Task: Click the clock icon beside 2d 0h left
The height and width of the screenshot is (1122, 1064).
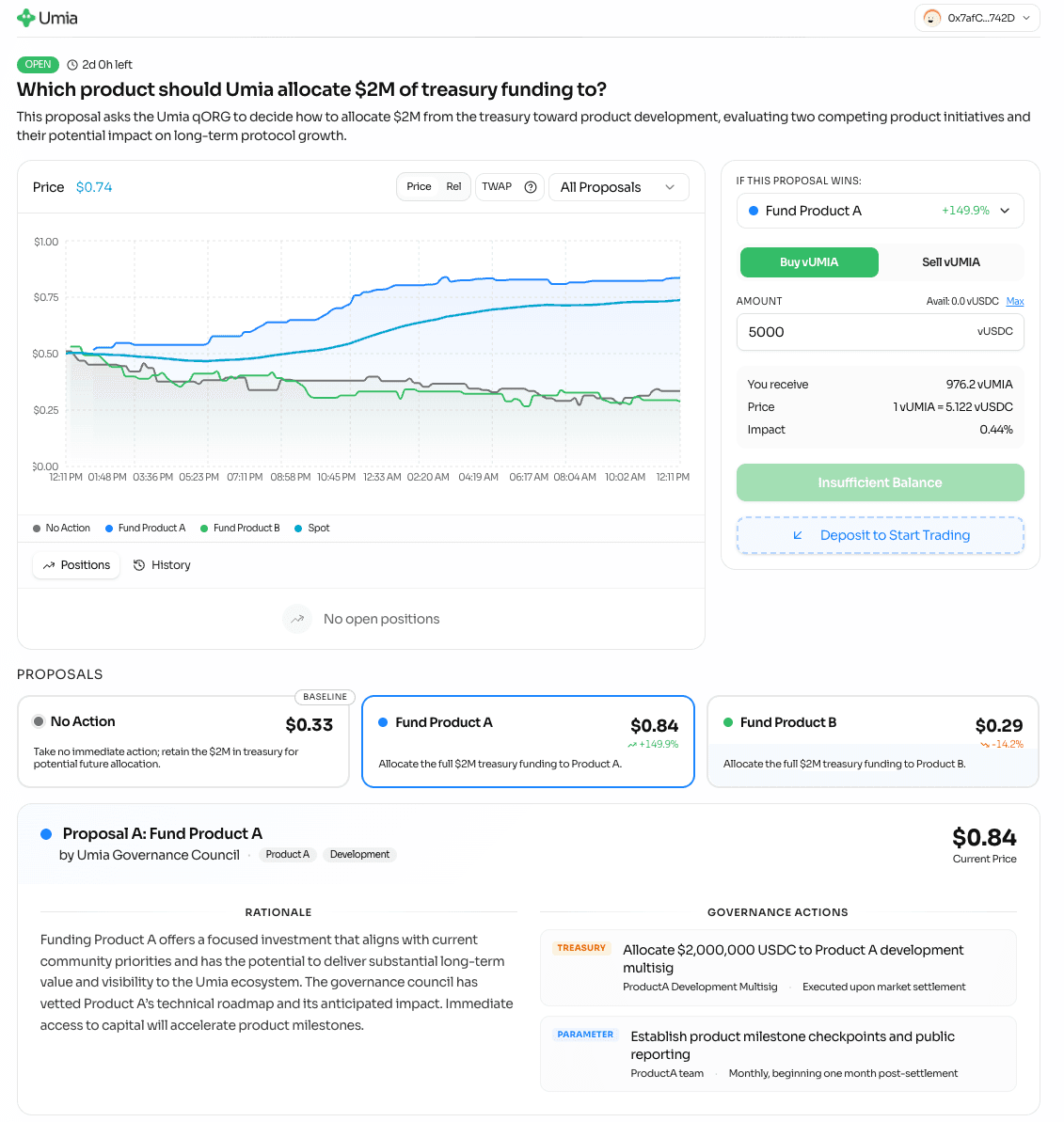Action: 71,64
